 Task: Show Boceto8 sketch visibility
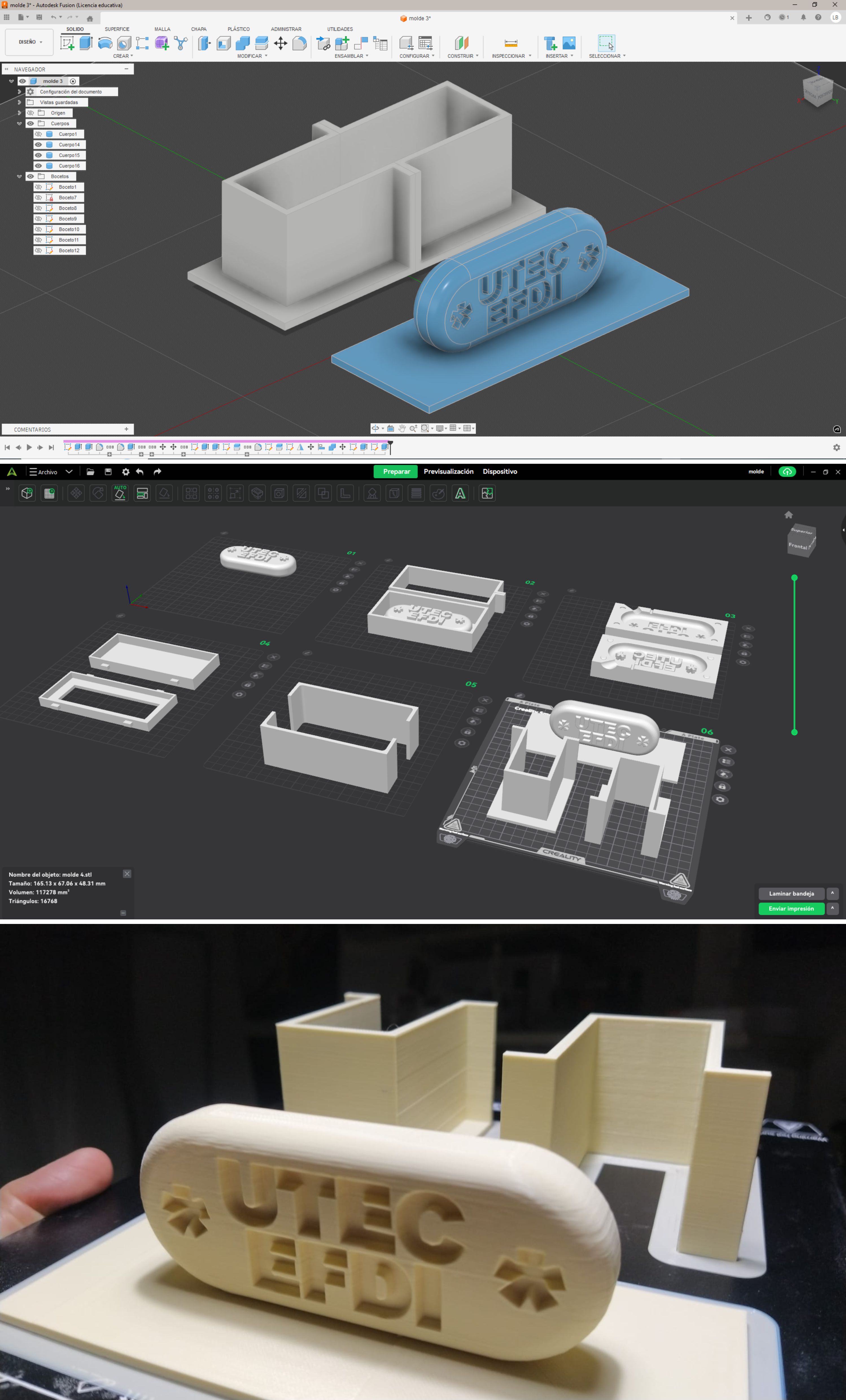39,208
